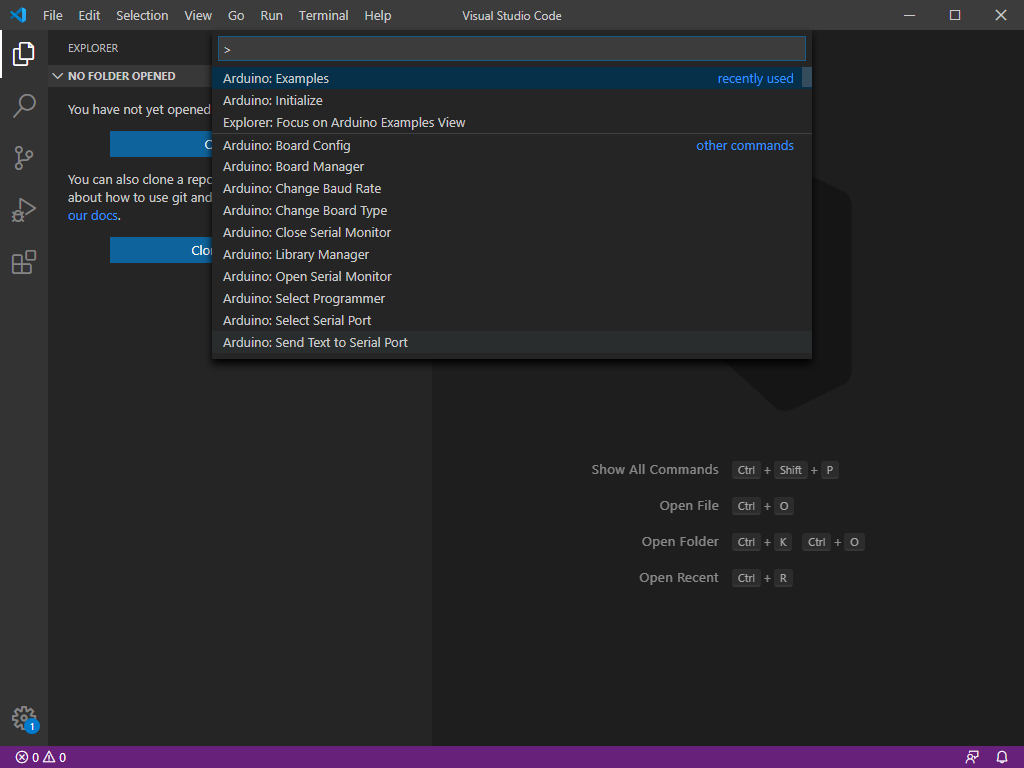
Task: Open the Help menu
Action: (377, 15)
